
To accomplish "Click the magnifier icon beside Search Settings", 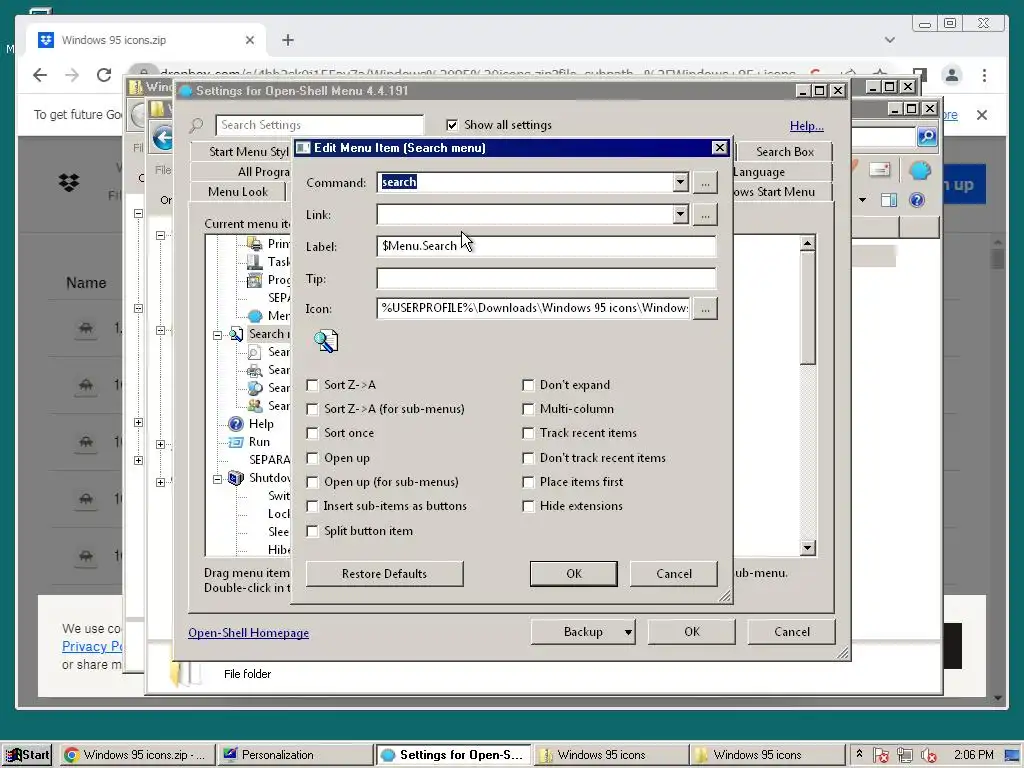I will click(x=196, y=125).
